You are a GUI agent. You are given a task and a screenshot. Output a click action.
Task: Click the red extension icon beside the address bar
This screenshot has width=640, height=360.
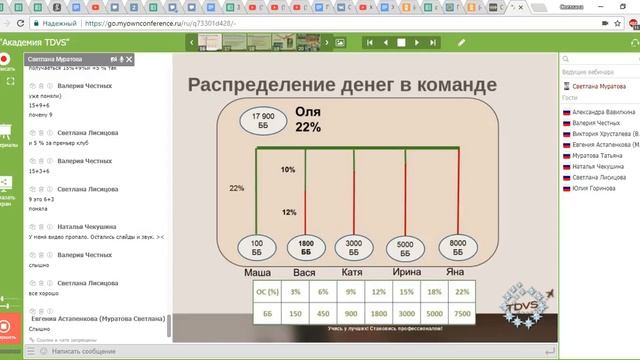pyautogui.click(x=634, y=24)
